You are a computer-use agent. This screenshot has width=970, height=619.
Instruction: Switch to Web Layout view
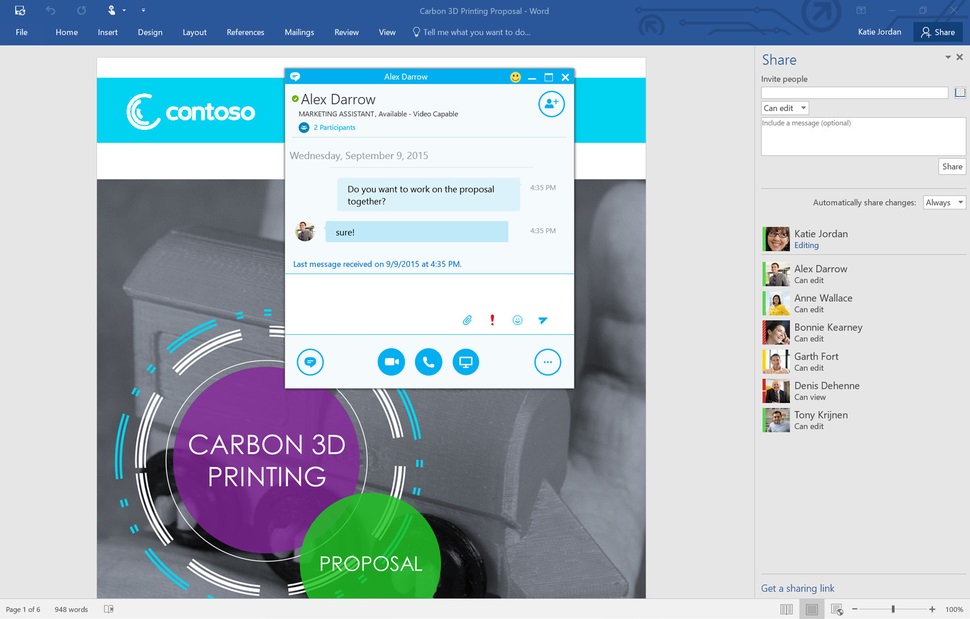837,609
